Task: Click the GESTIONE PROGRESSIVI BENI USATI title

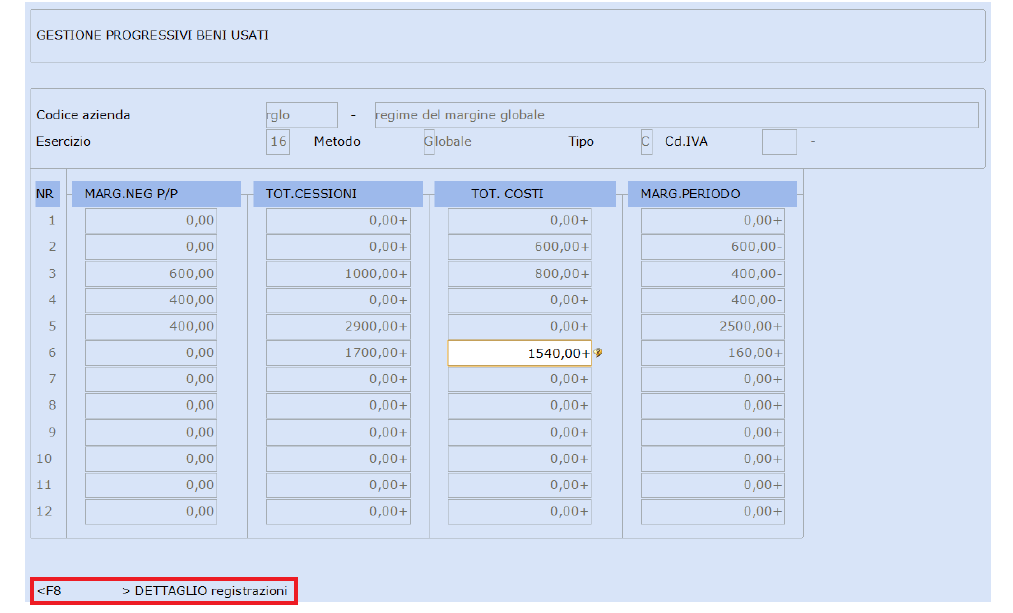Action: [152, 36]
